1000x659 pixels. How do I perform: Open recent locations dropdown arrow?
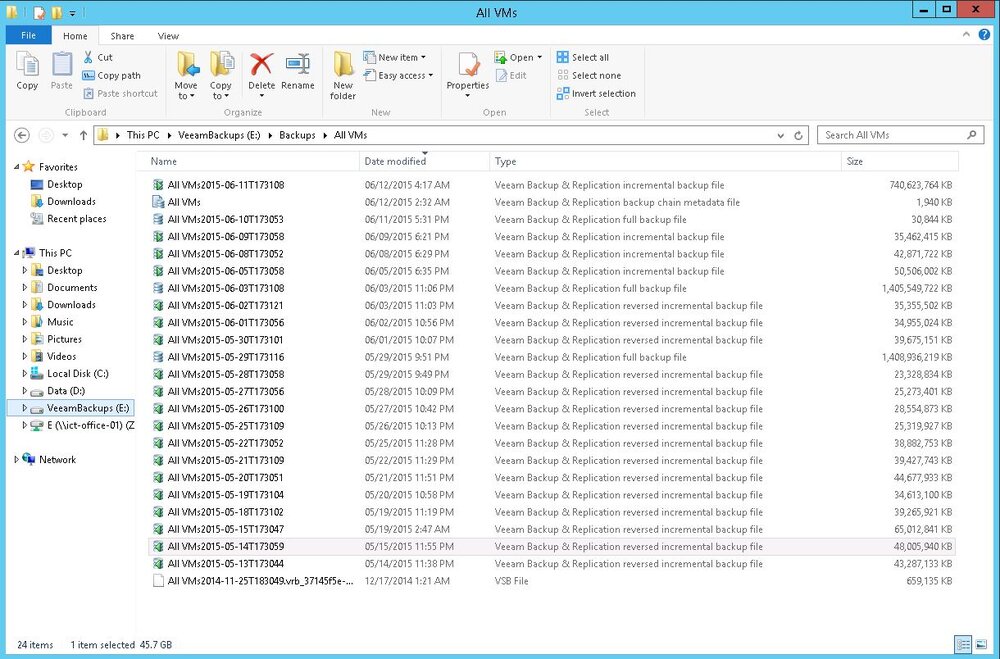pos(64,135)
